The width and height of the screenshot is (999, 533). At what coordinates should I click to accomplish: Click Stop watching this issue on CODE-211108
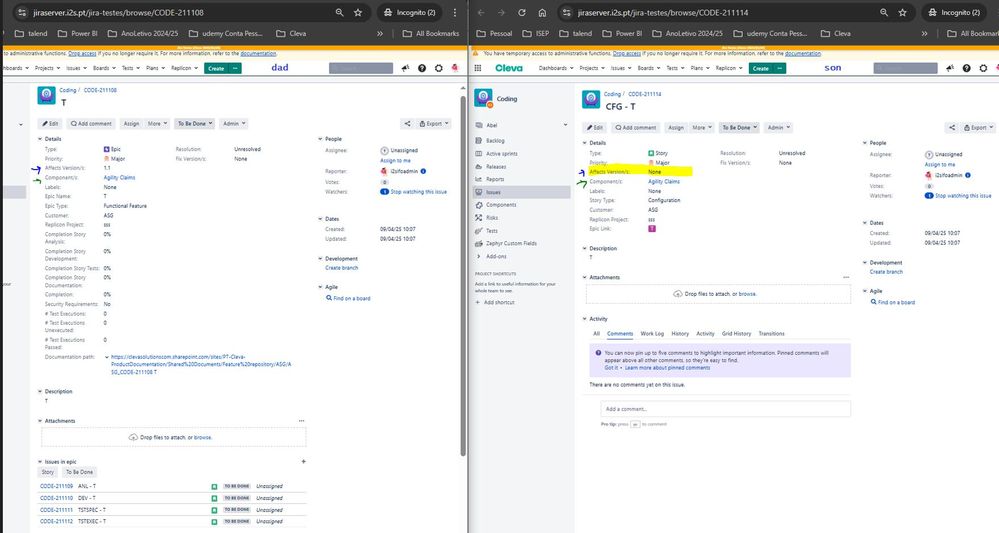point(419,192)
